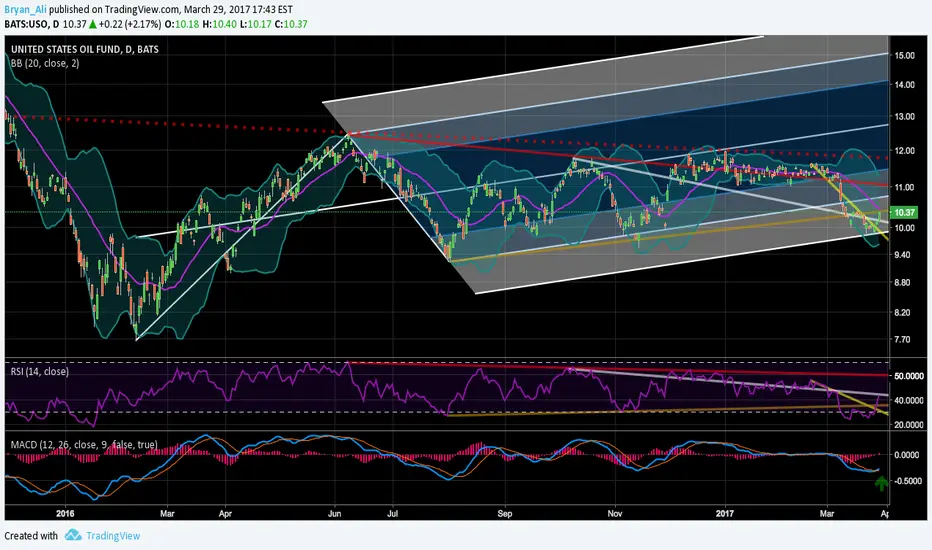Viewport: 932px width, 550px height.
Task: Click the -0.5000 MACD axis value
Action: [906, 481]
